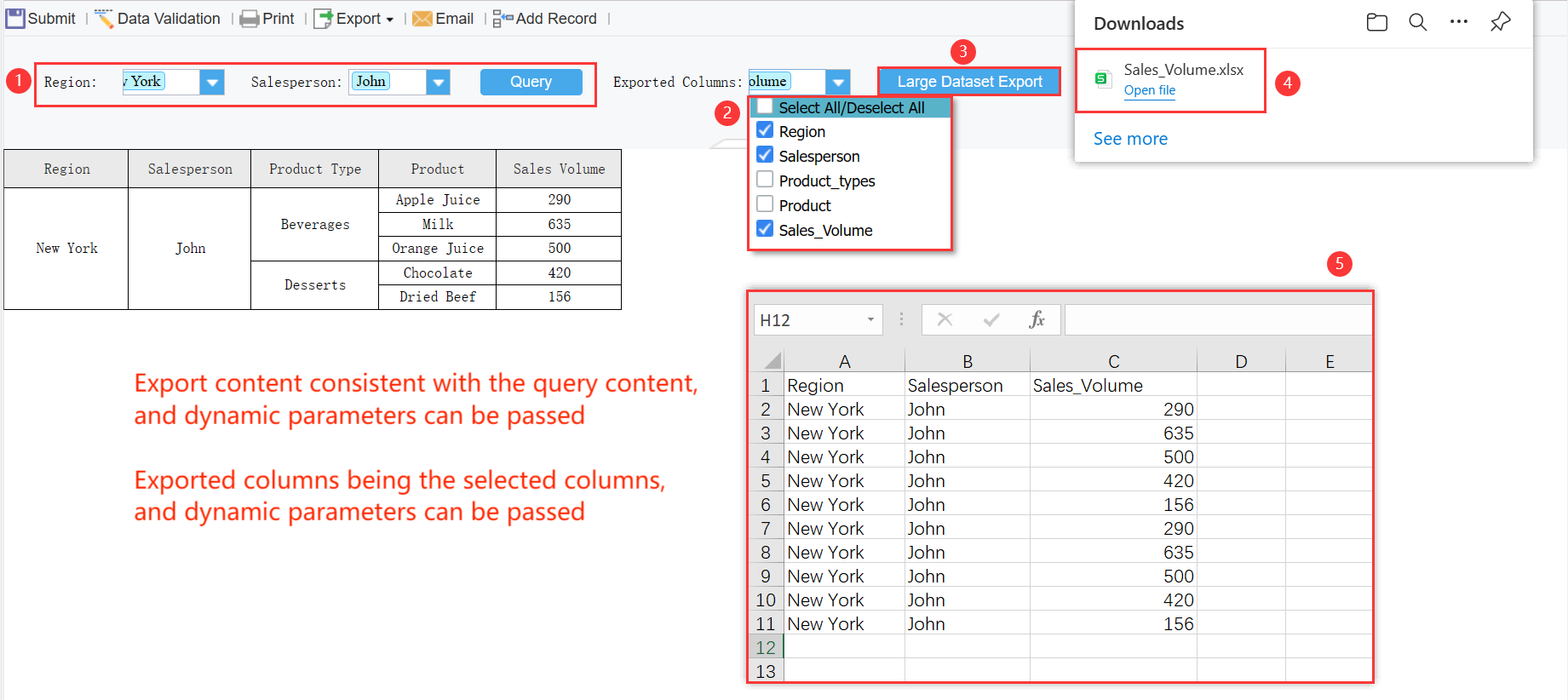1568x700 pixels.
Task: Uncheck the Salesperson column checkbox
Action: click(x=765, y=155)
